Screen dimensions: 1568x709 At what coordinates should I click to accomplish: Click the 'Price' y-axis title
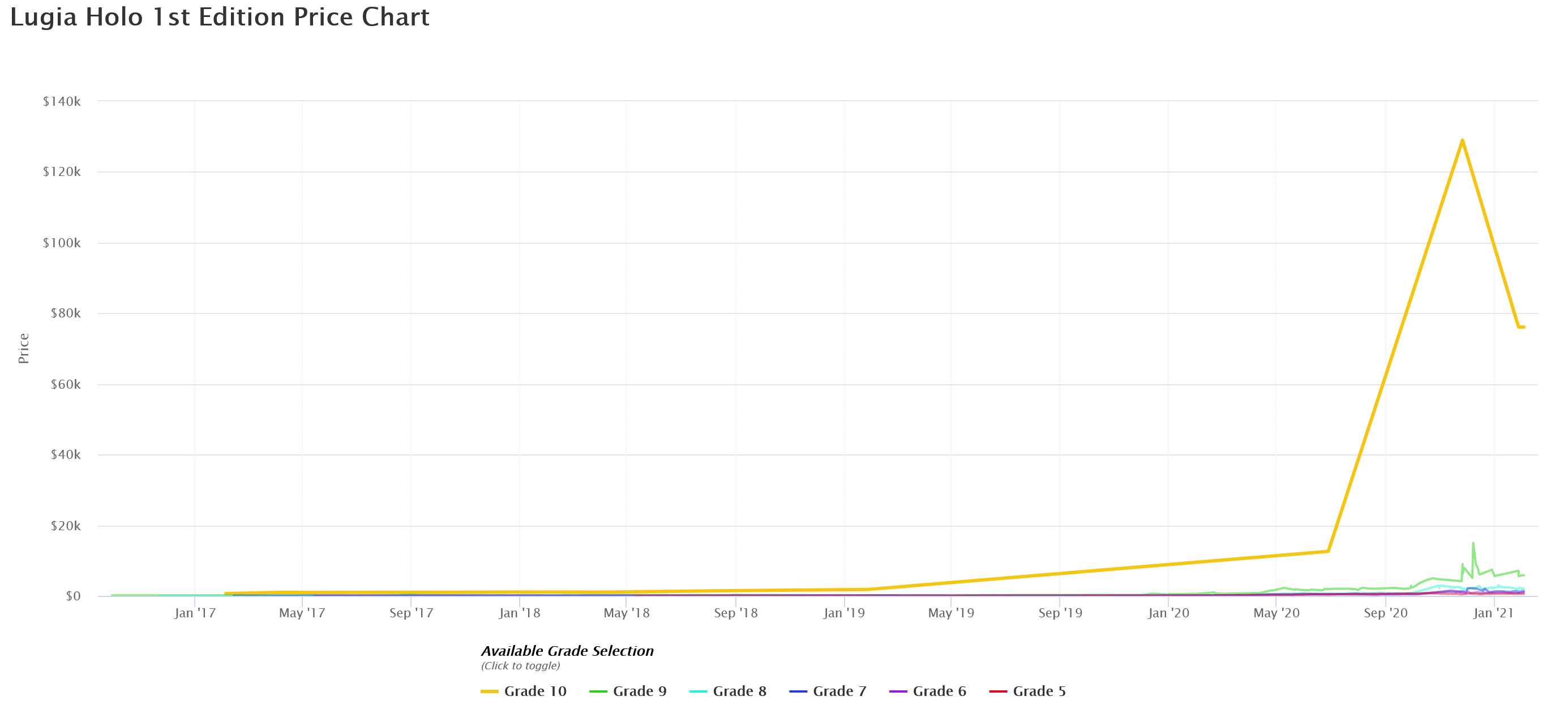(x=24, y=349)
